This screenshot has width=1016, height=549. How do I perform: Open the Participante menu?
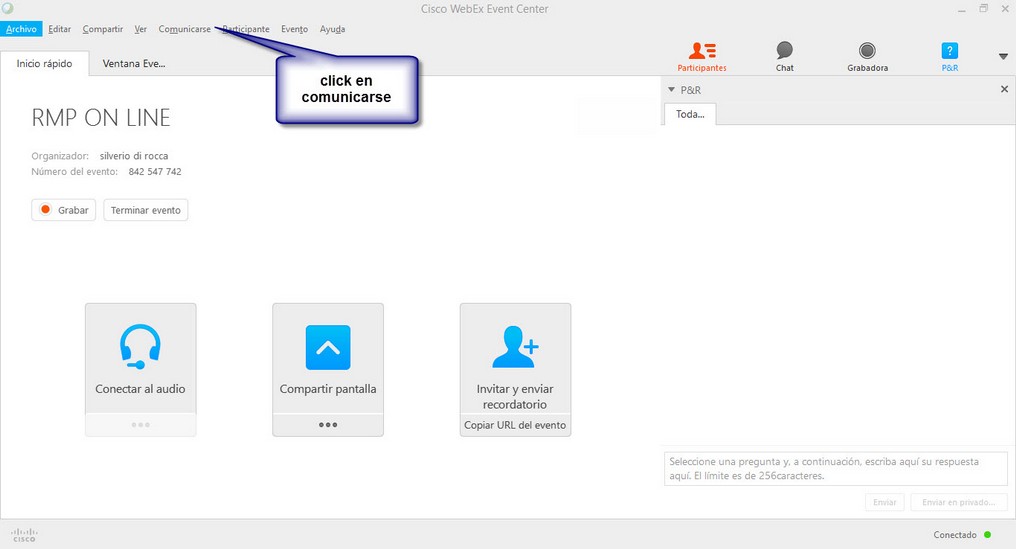pos(246,29)
